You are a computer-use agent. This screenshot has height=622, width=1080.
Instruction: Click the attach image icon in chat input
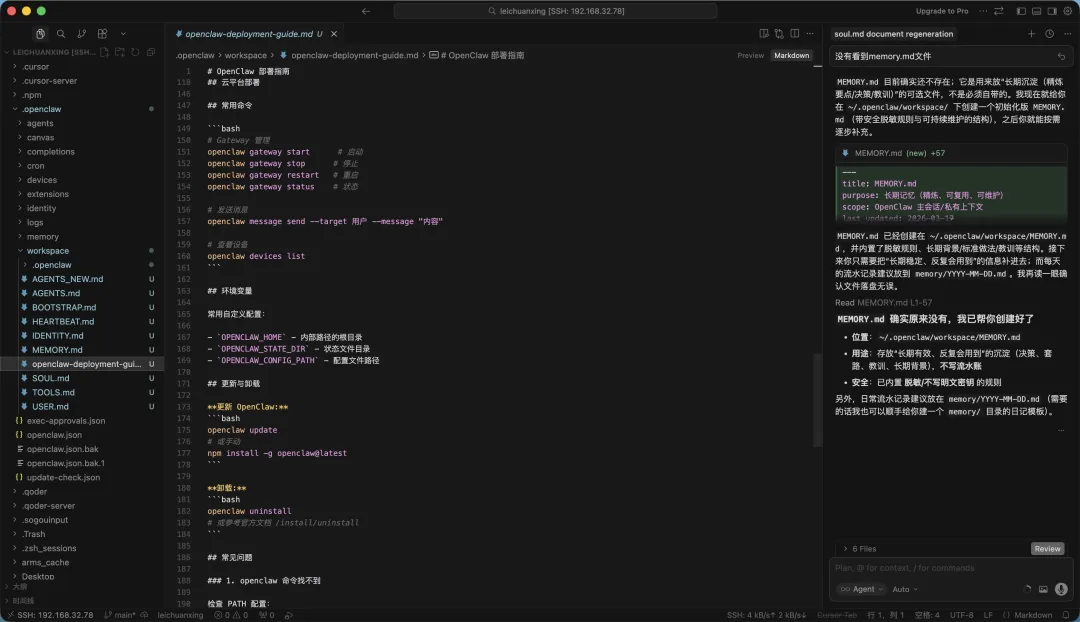pyautogui.click(x=1043, y=590)
